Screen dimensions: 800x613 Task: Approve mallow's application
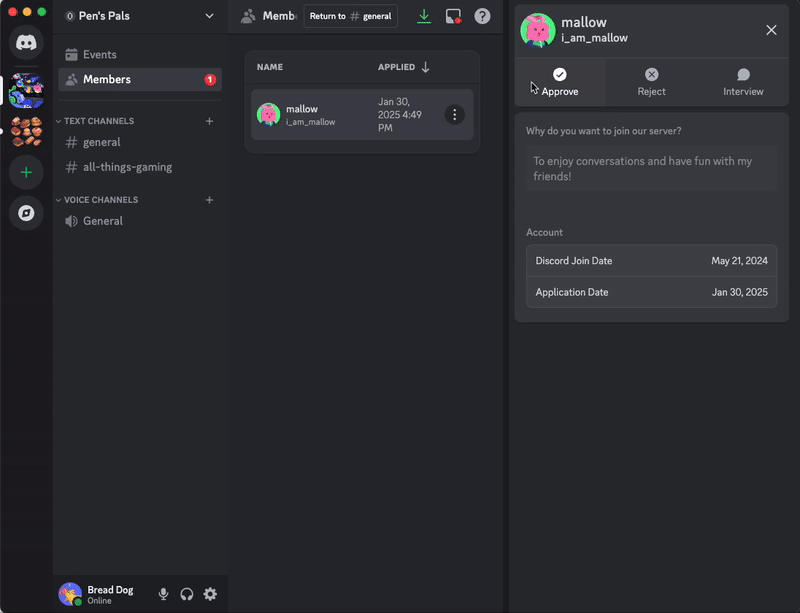[x=560, y=82]
